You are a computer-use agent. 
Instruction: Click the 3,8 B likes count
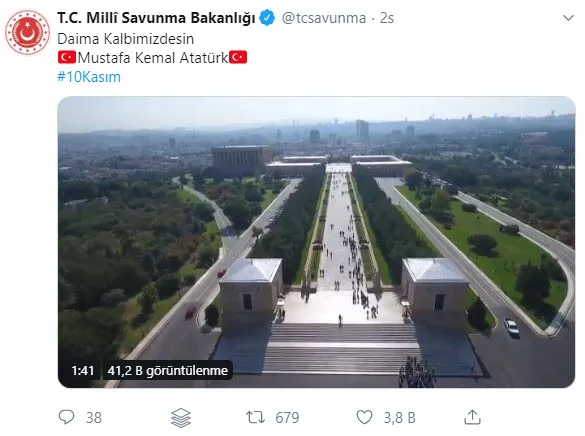pos(400,418)
